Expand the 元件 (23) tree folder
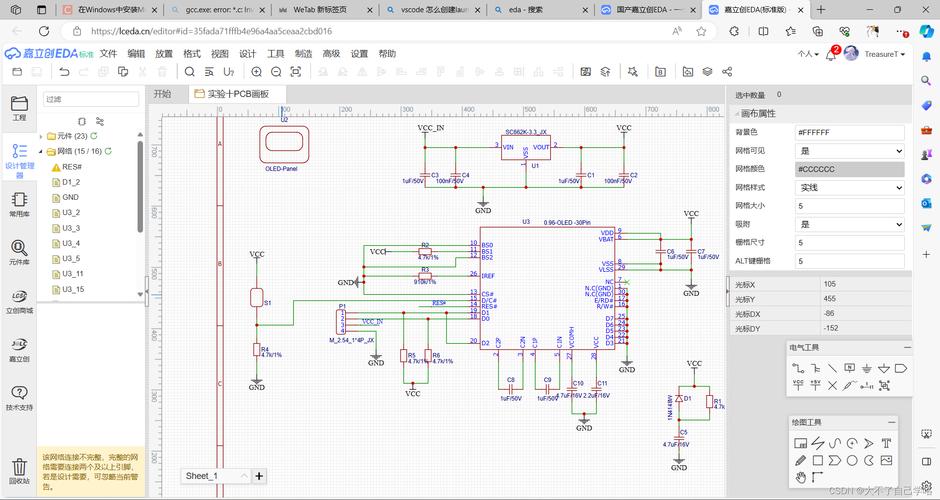Viewport: 940px width, 500px height. [x=41, y=136]
